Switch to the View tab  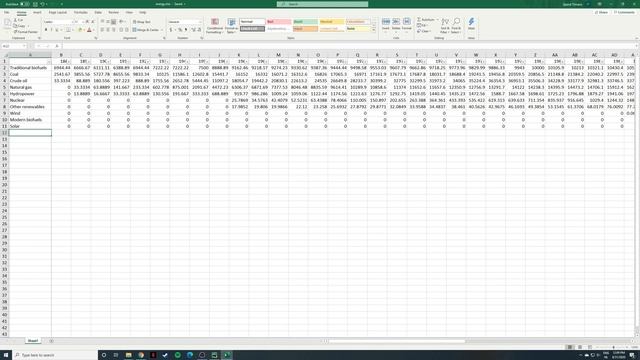click(x=129, y=13)
